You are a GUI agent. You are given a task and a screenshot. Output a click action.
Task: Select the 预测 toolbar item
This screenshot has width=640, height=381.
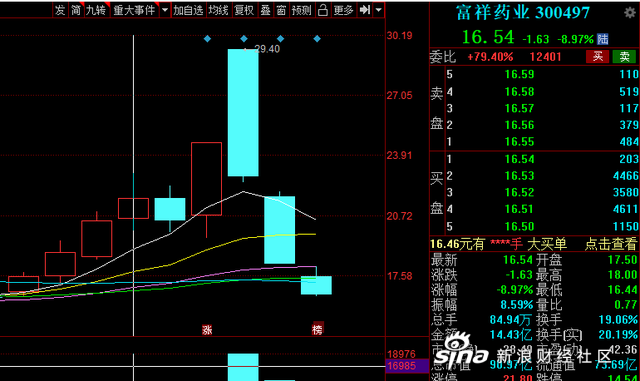coord(302,10)
